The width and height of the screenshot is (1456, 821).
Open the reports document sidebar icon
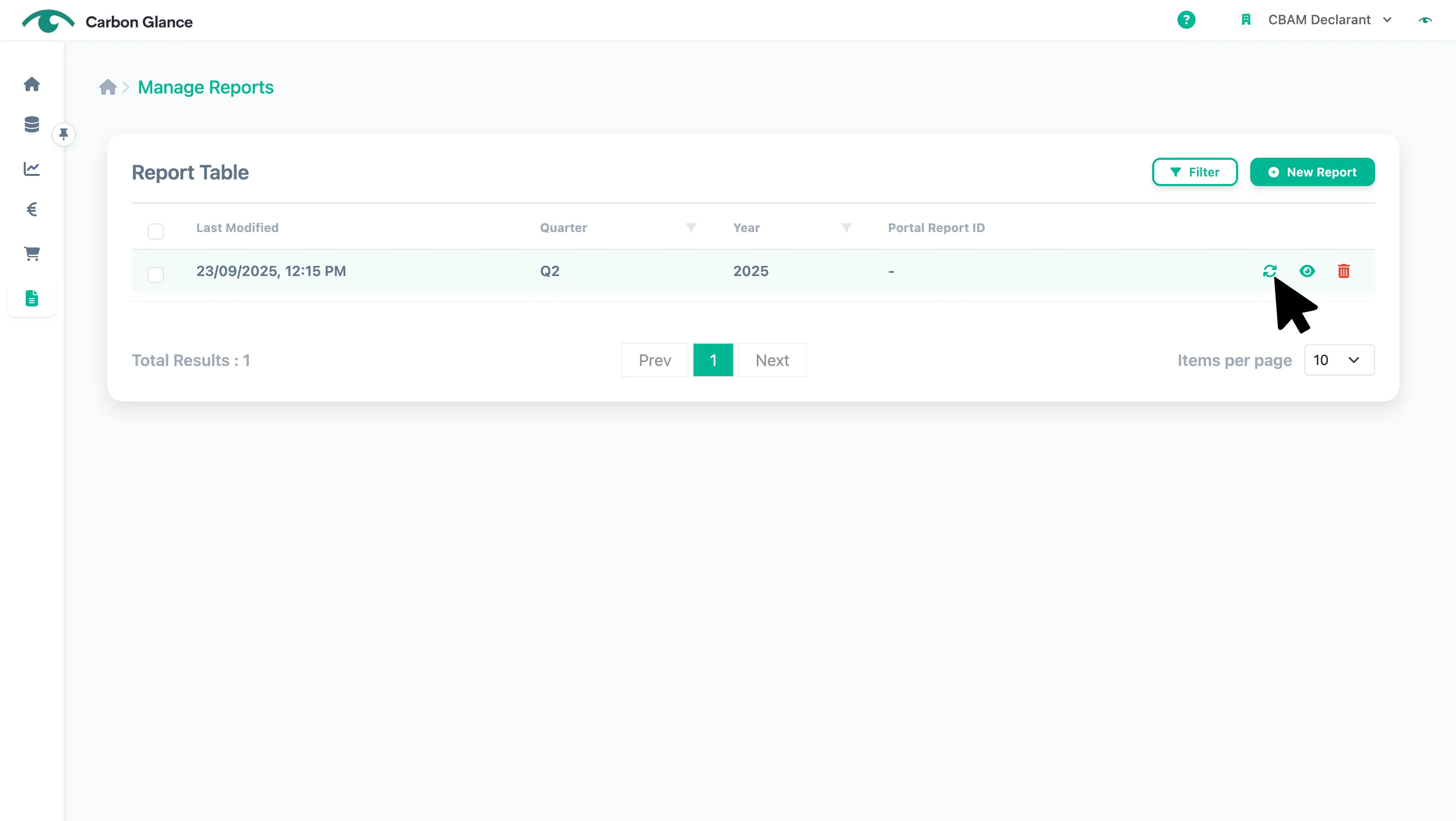point(32,298)
